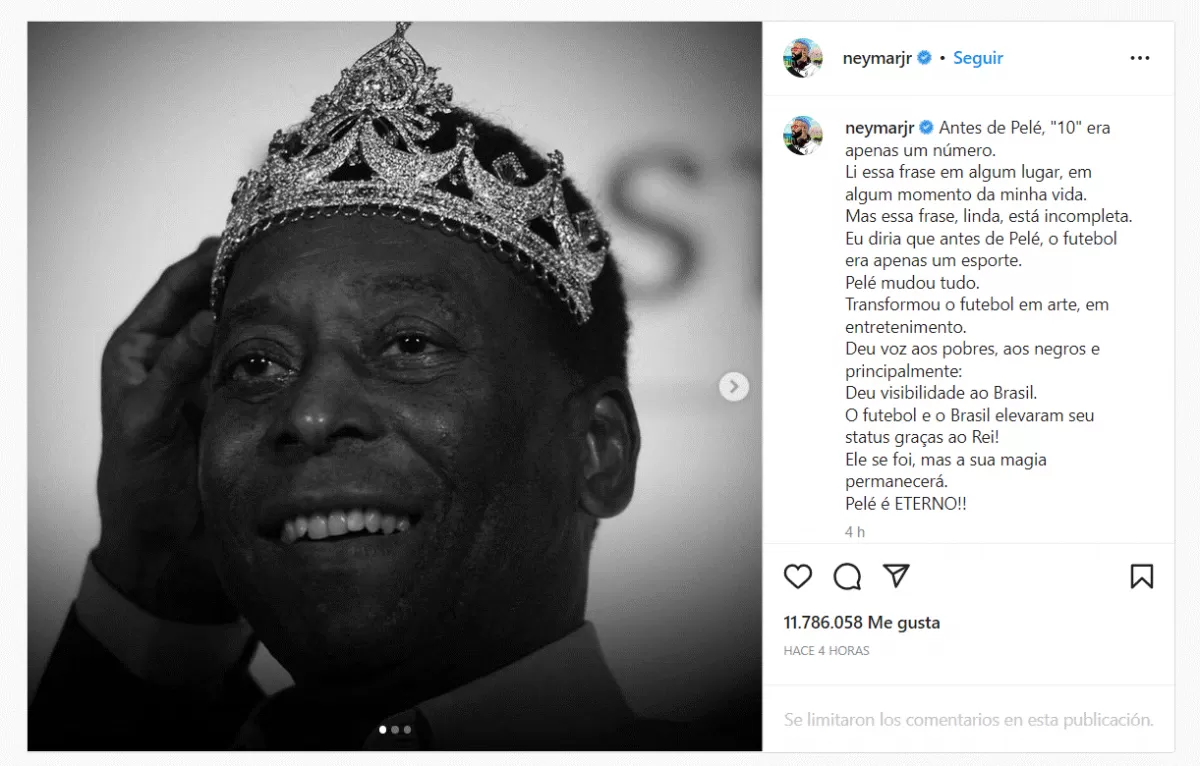1200x766 pixels.
Task: Click neymarjr profile picture in the header
Action: tap(802, 58)
